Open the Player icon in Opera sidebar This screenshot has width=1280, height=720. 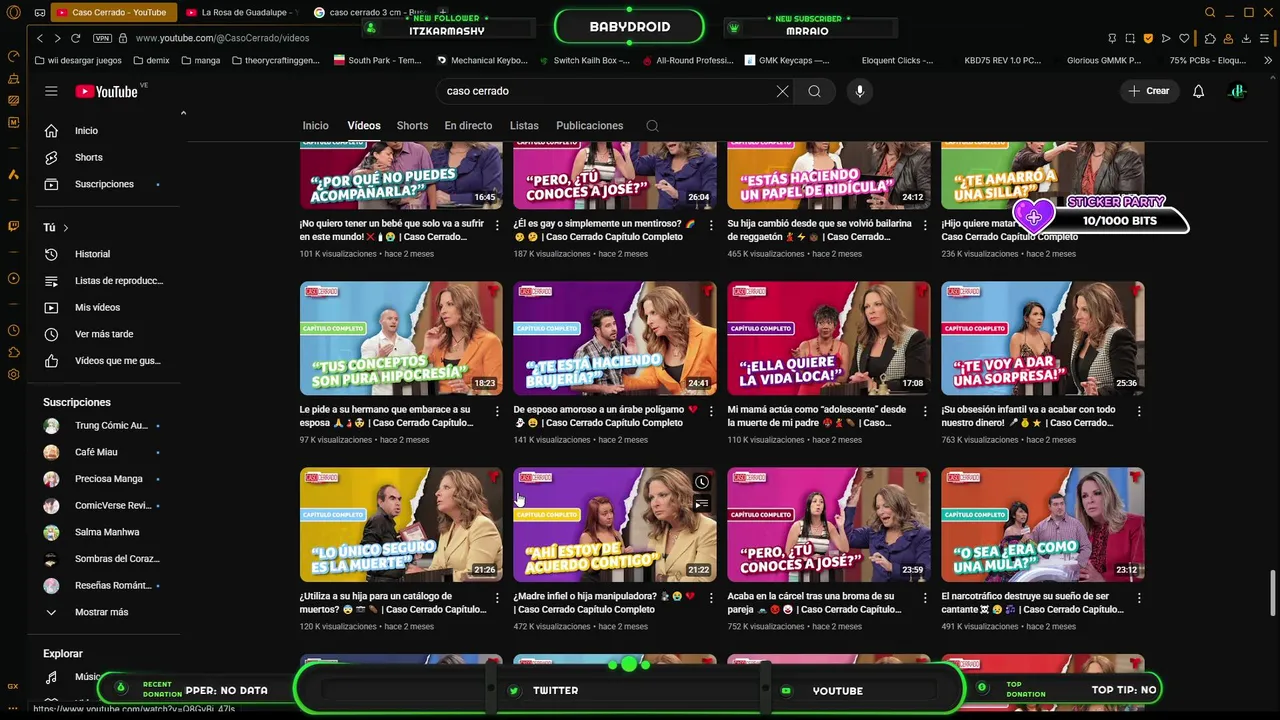13,279
